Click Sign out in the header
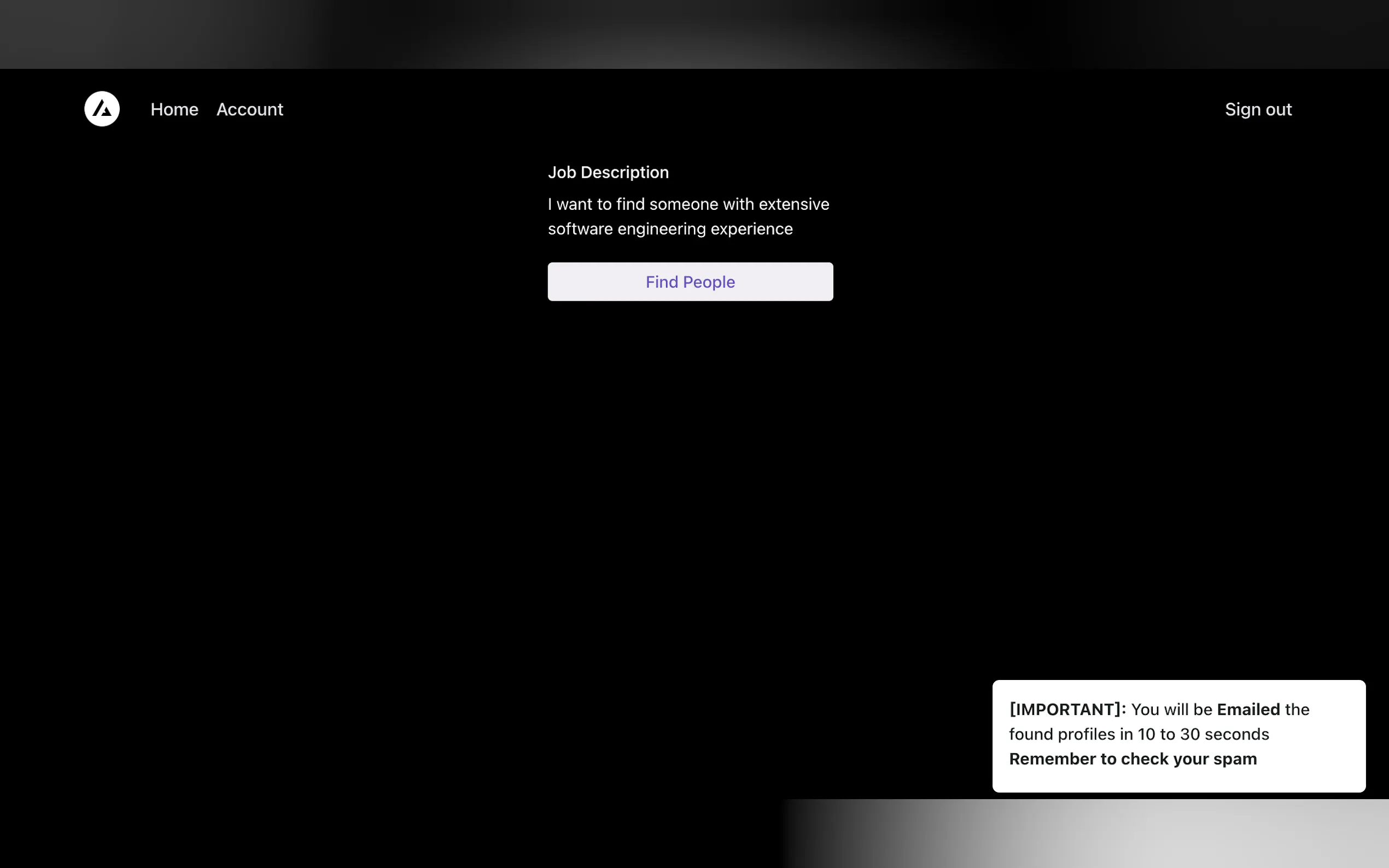This screenshot has width=1389, height=868. [x=1258, y=109]
